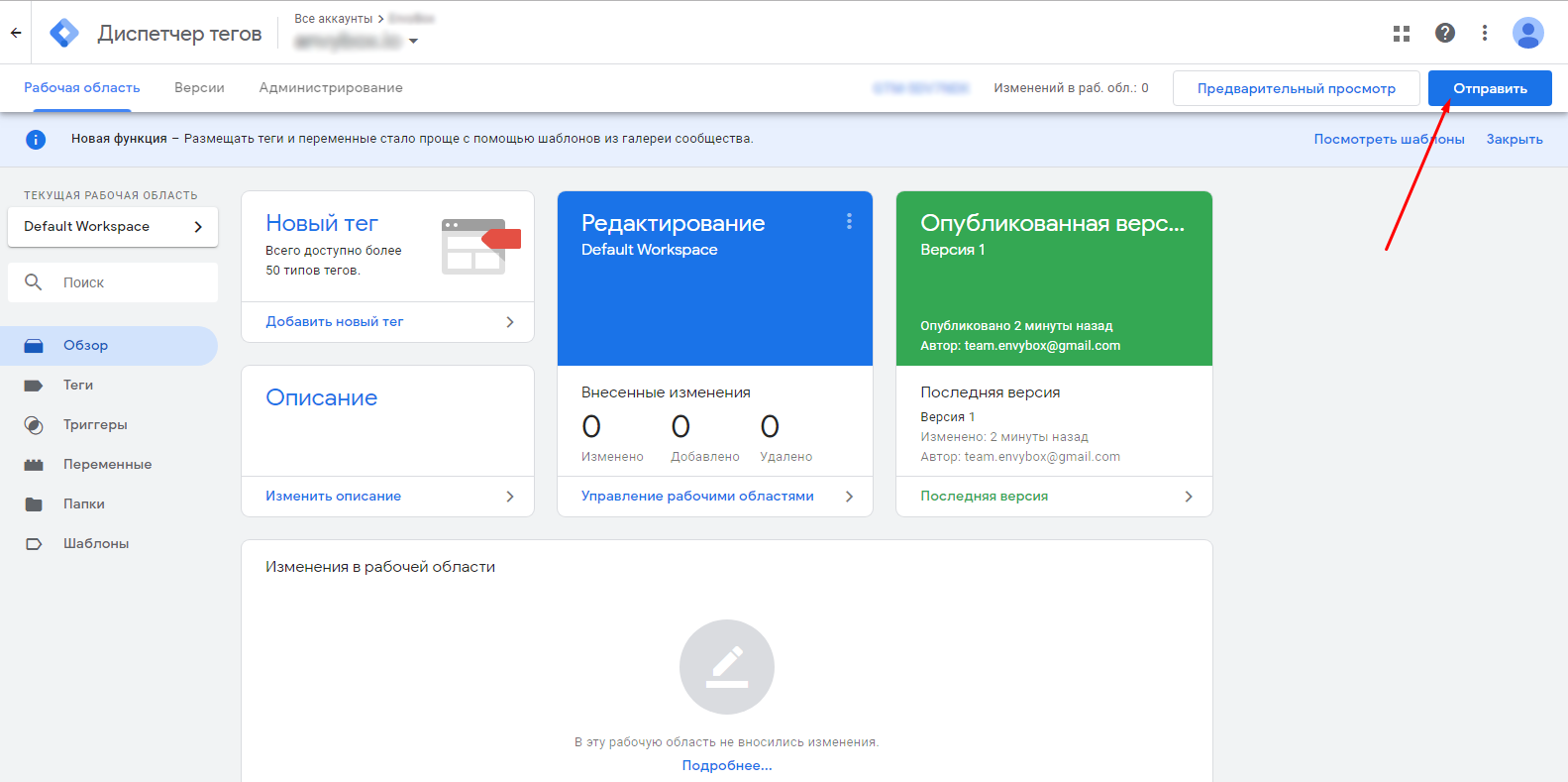Click the Посмотреть шаблоны link

click(x=1388, y=140)
